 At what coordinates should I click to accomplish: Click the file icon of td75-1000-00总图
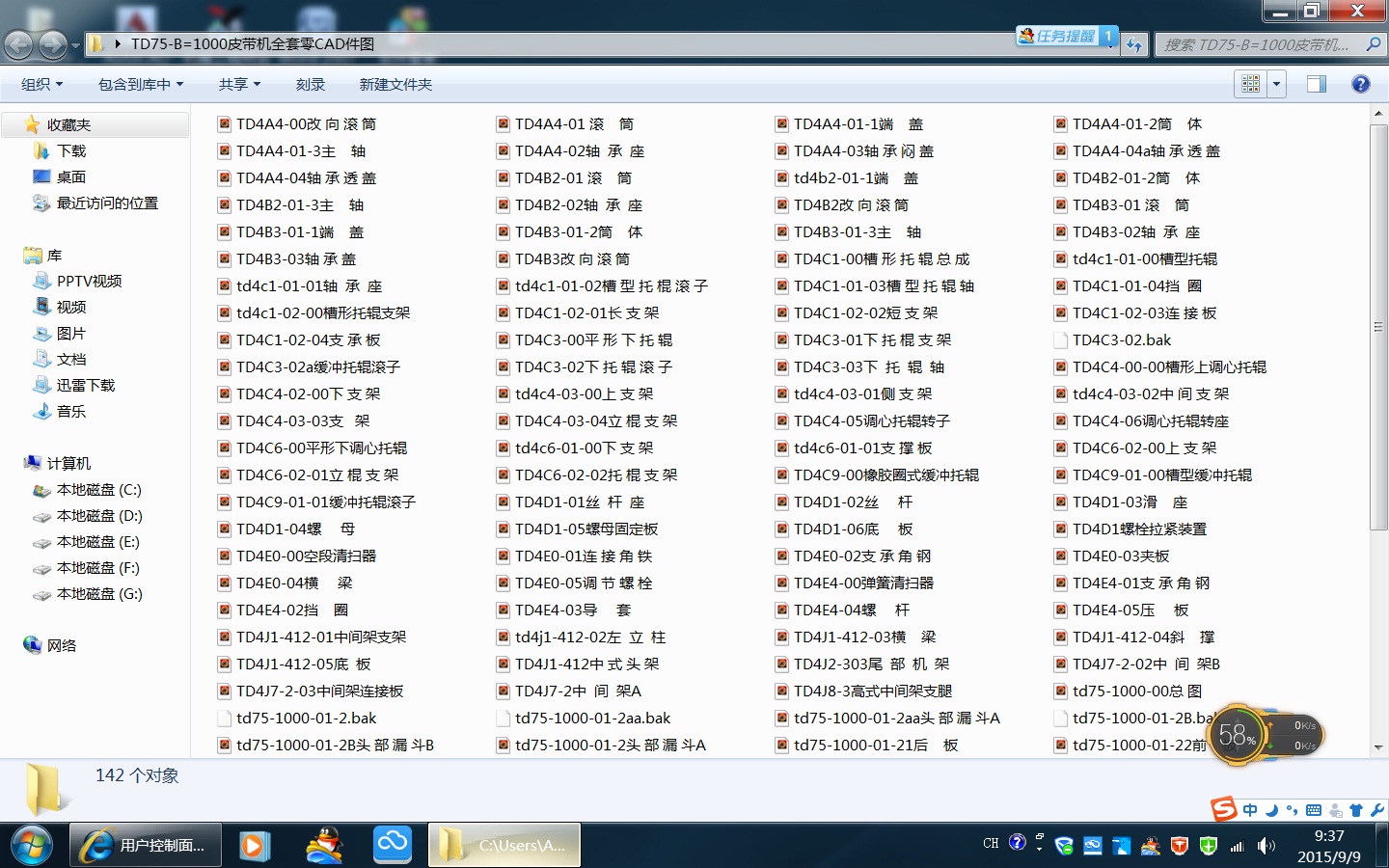pyautogui.click(x=1060, y=691)
